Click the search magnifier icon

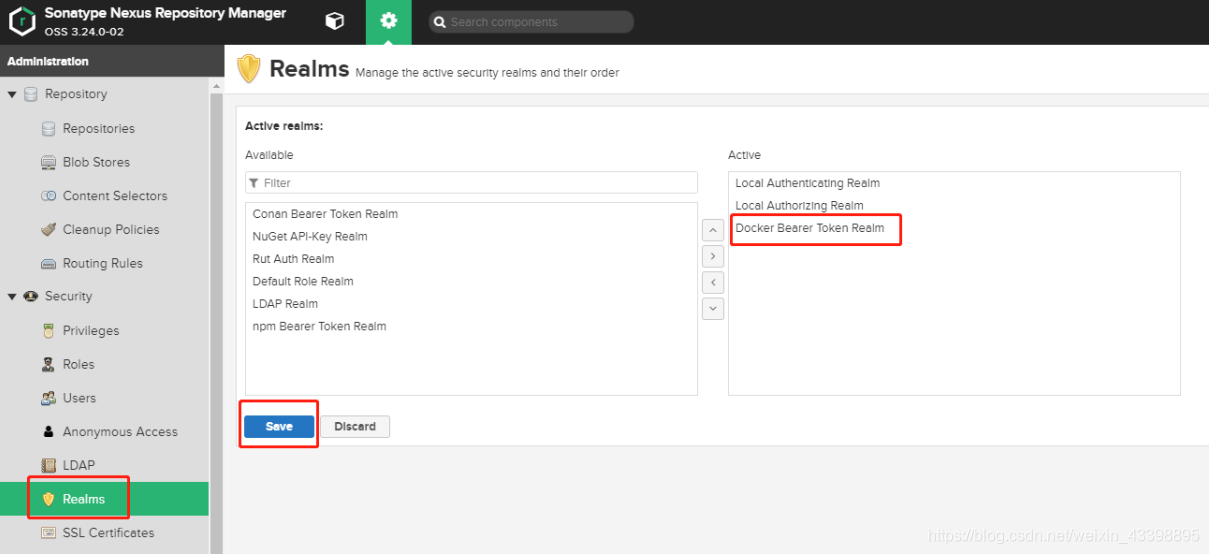tap(439, 22)
